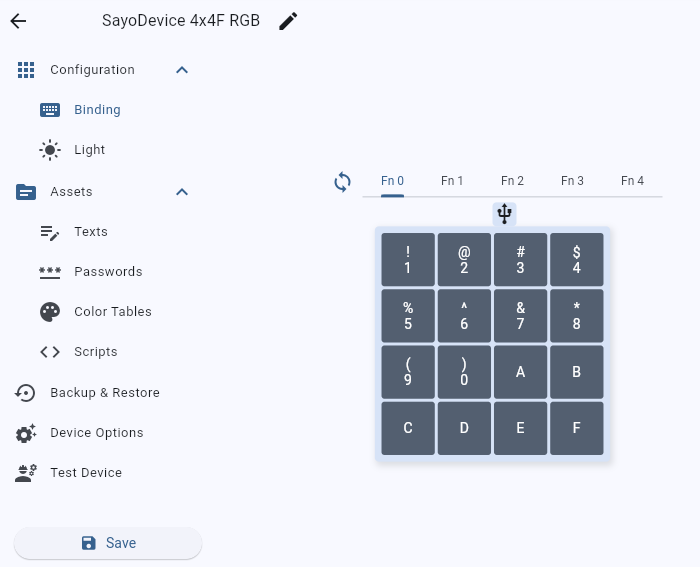Image resolution: width=700 pixels, height=567 pixels.
Task: Open Color Tables via the palette icon
Action: click(50, 312)
